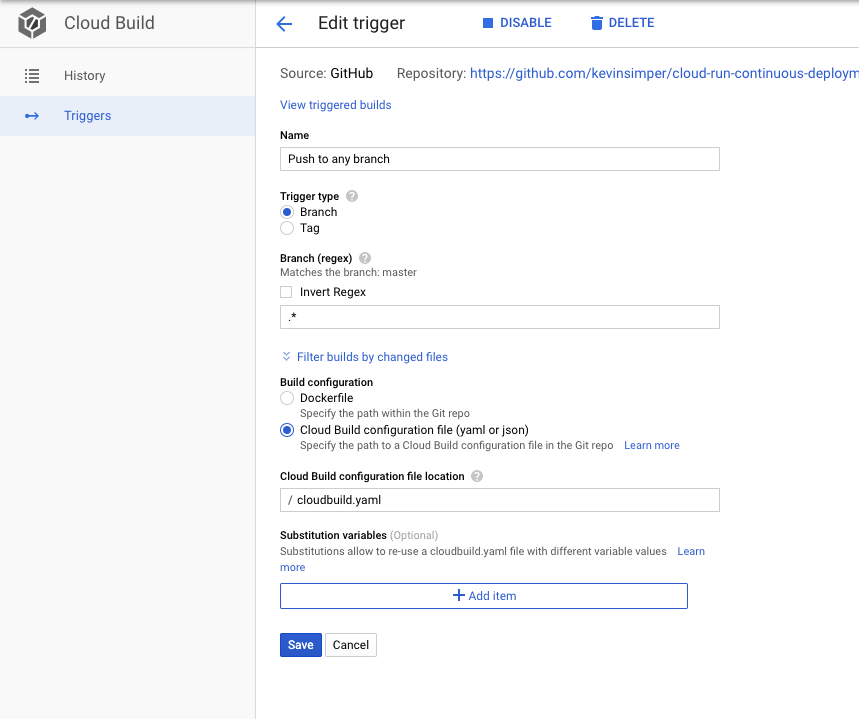Select the Tag trigger type
Screen dimensions: 859x719
pos(287,228)
